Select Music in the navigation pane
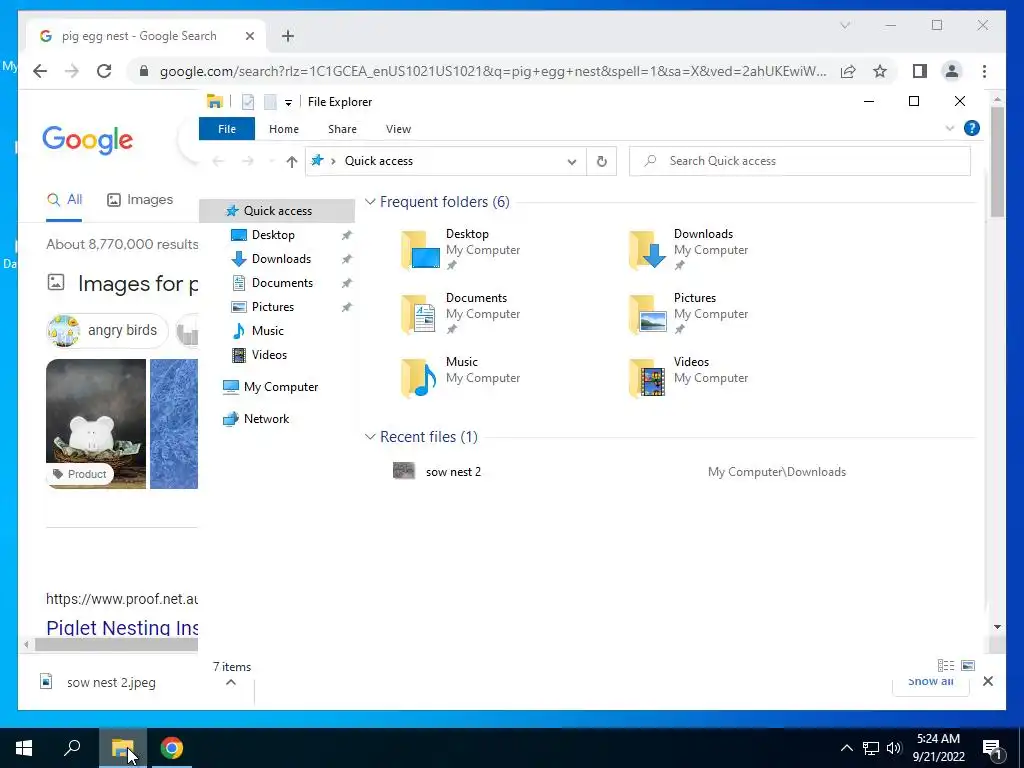The height and width of the screenshot is (768, 1024). pyautogui.click(x=267, y=331)
